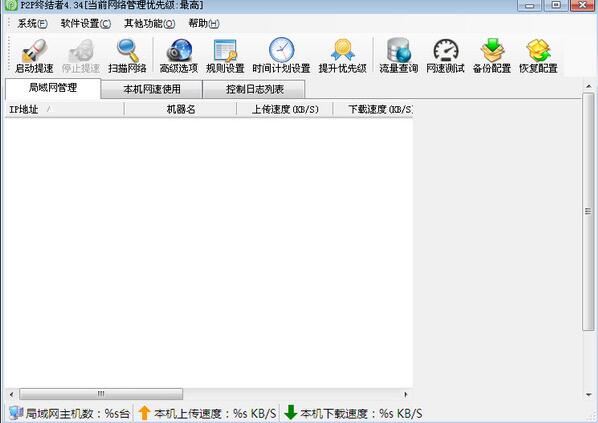Open the 系统(F) menu
Image resolution: width=598 pixels, height=423 pixels.
coord(32,24)
